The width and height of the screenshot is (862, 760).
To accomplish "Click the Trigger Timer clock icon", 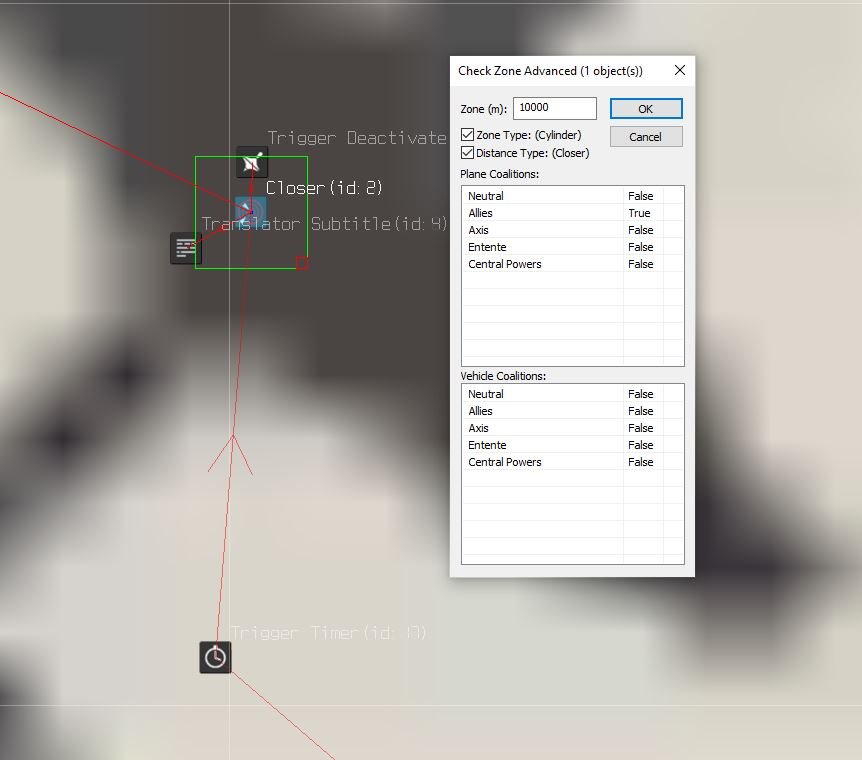I will 215,657.
